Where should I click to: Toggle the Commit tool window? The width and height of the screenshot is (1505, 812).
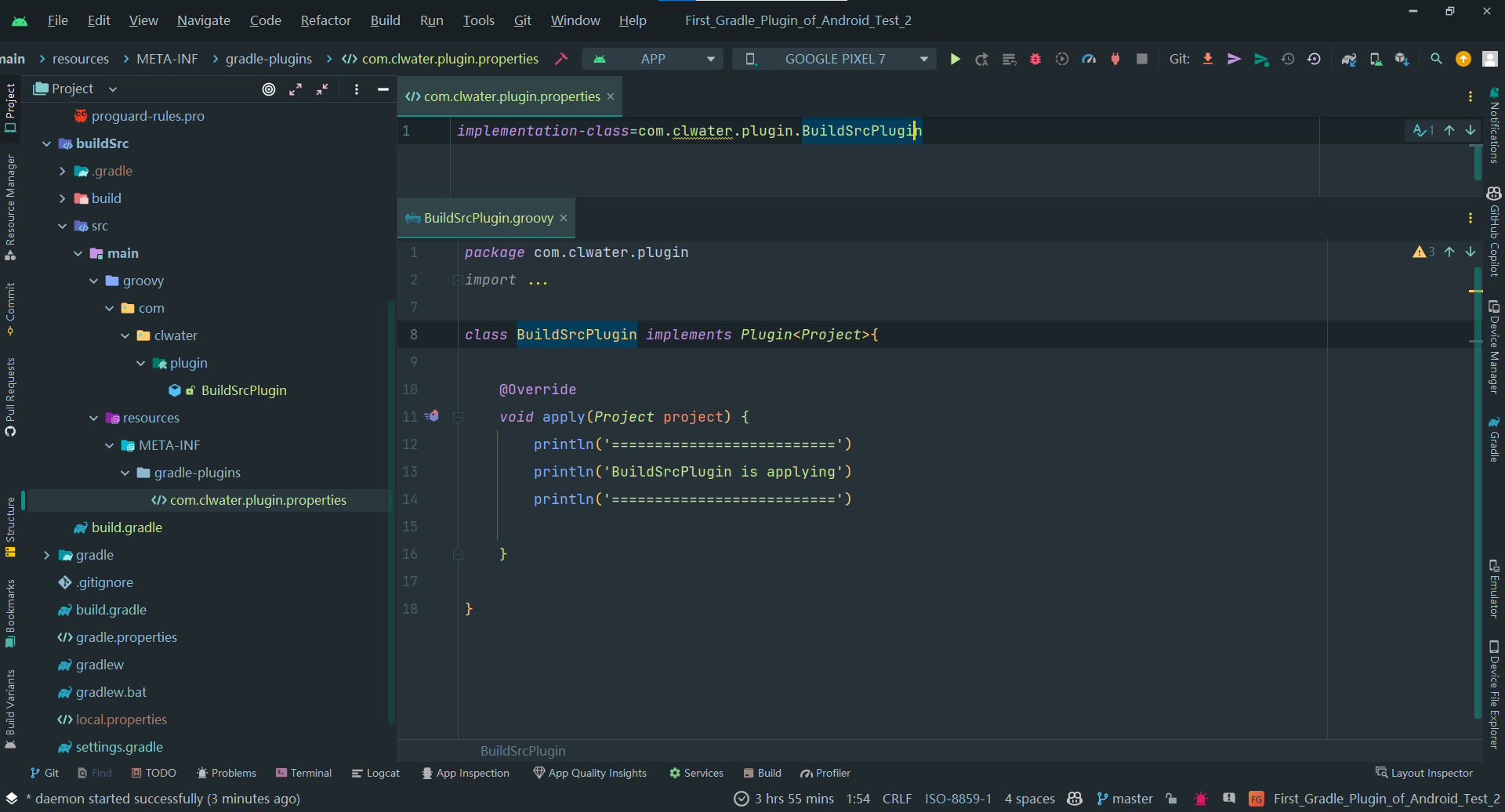[x=10, y=309]
